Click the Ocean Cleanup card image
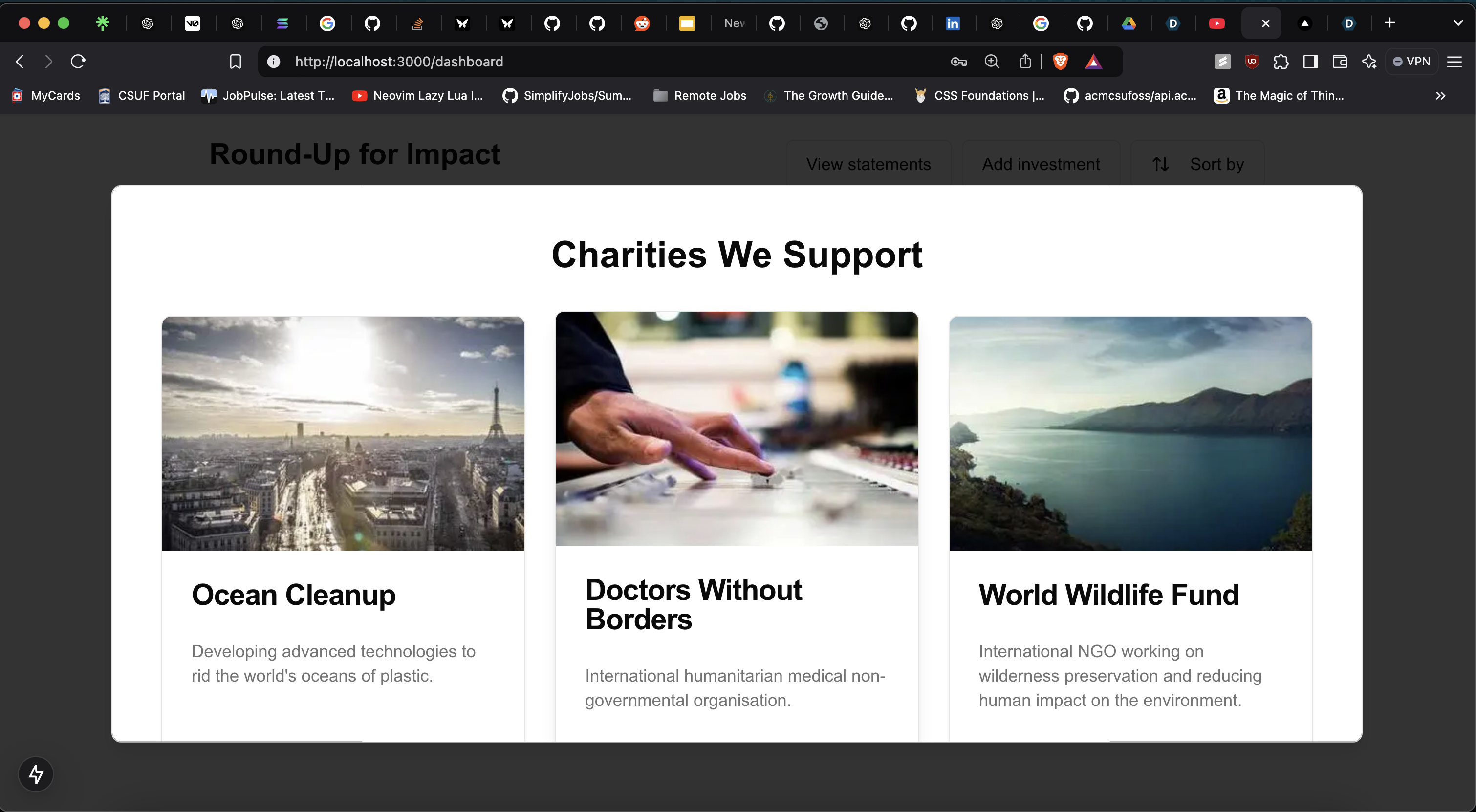Screen dimensions: 1476x812 (343, 433)
